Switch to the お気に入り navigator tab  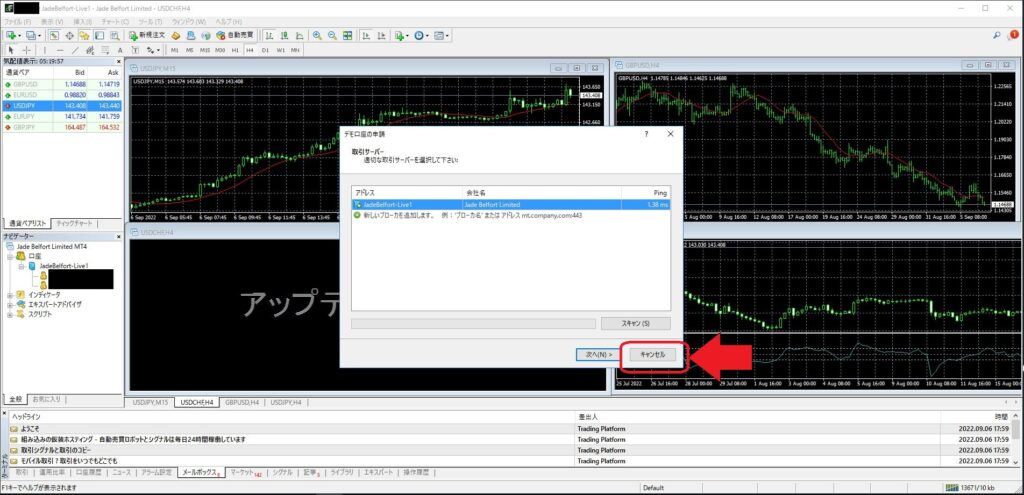[45, 398]
